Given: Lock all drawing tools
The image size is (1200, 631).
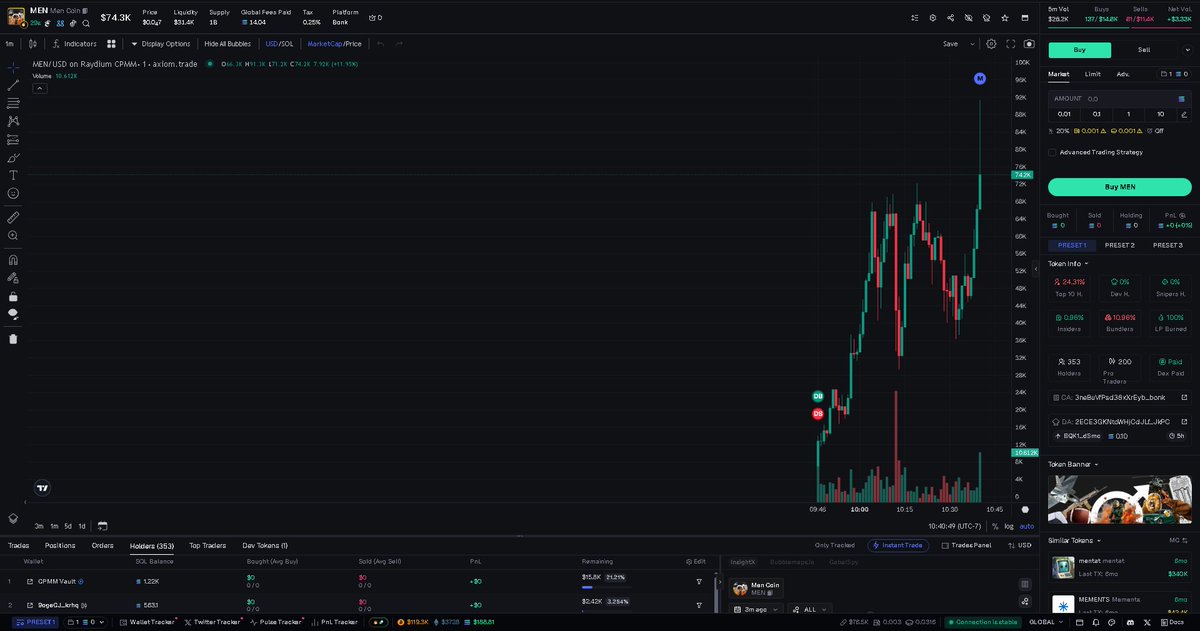Looking at the screenshot, I should pyautogui.click(x=13, y=296).
